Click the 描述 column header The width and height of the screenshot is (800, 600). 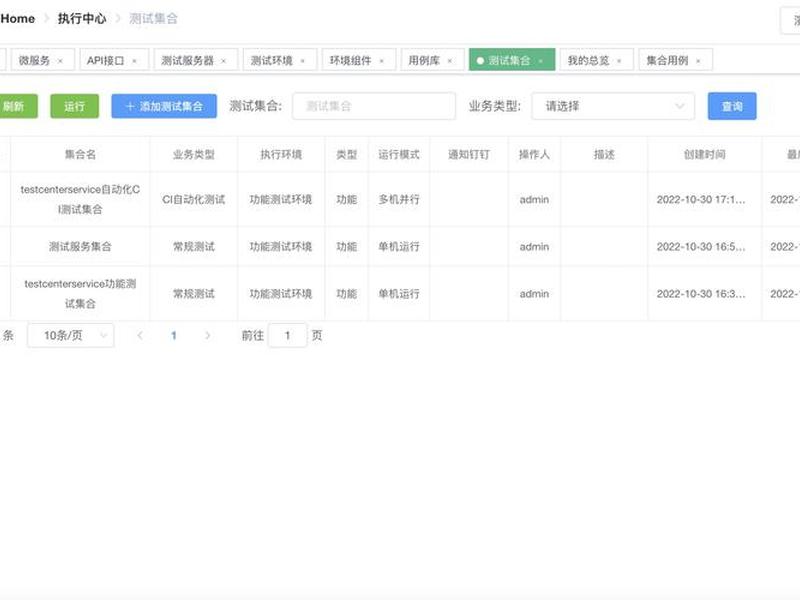[604, 155]
